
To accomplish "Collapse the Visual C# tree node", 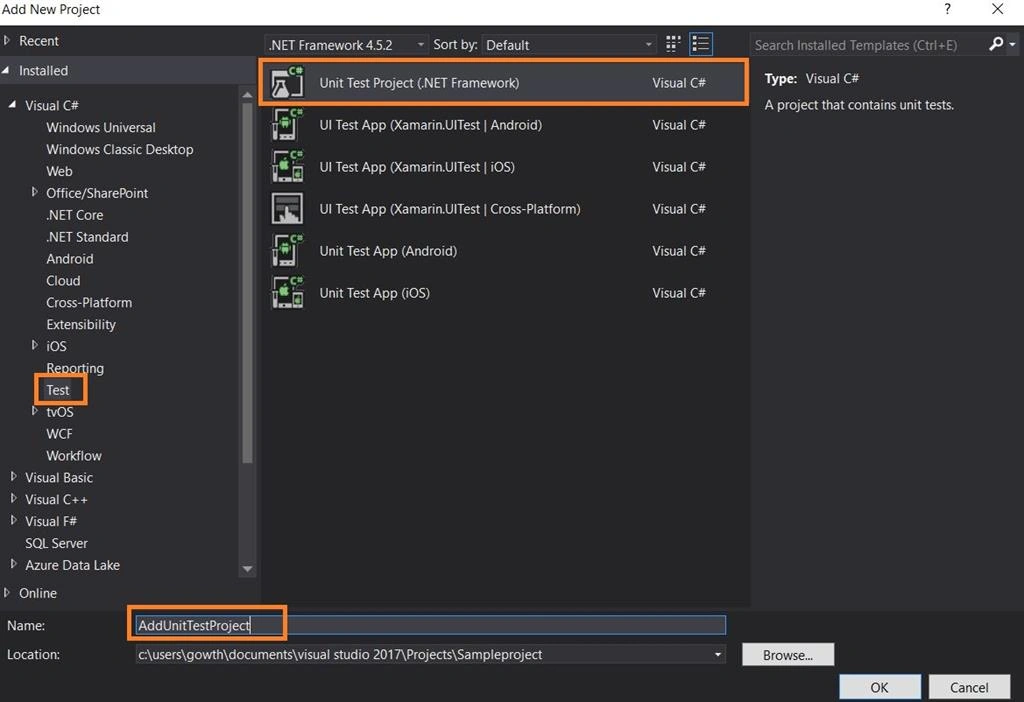I will pyautogui.click(x=12, y=104).
